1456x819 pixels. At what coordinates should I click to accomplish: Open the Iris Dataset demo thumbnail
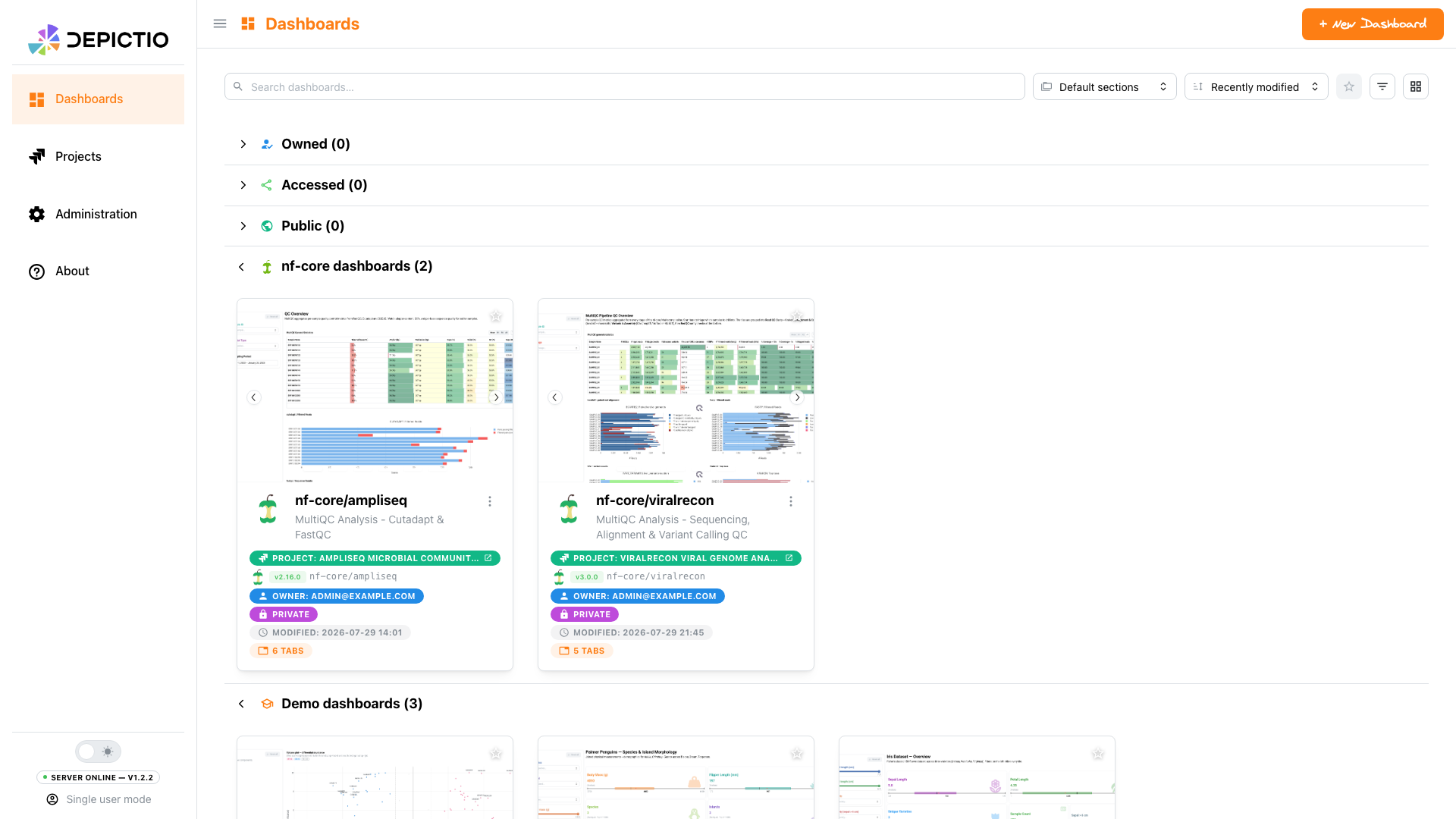click(x=977, y=778)
